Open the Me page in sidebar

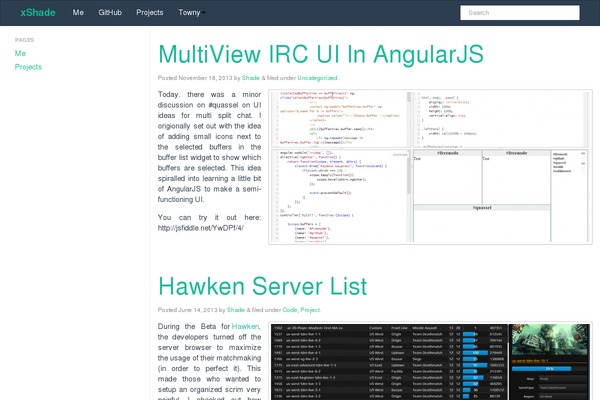(x=20, y=53)
